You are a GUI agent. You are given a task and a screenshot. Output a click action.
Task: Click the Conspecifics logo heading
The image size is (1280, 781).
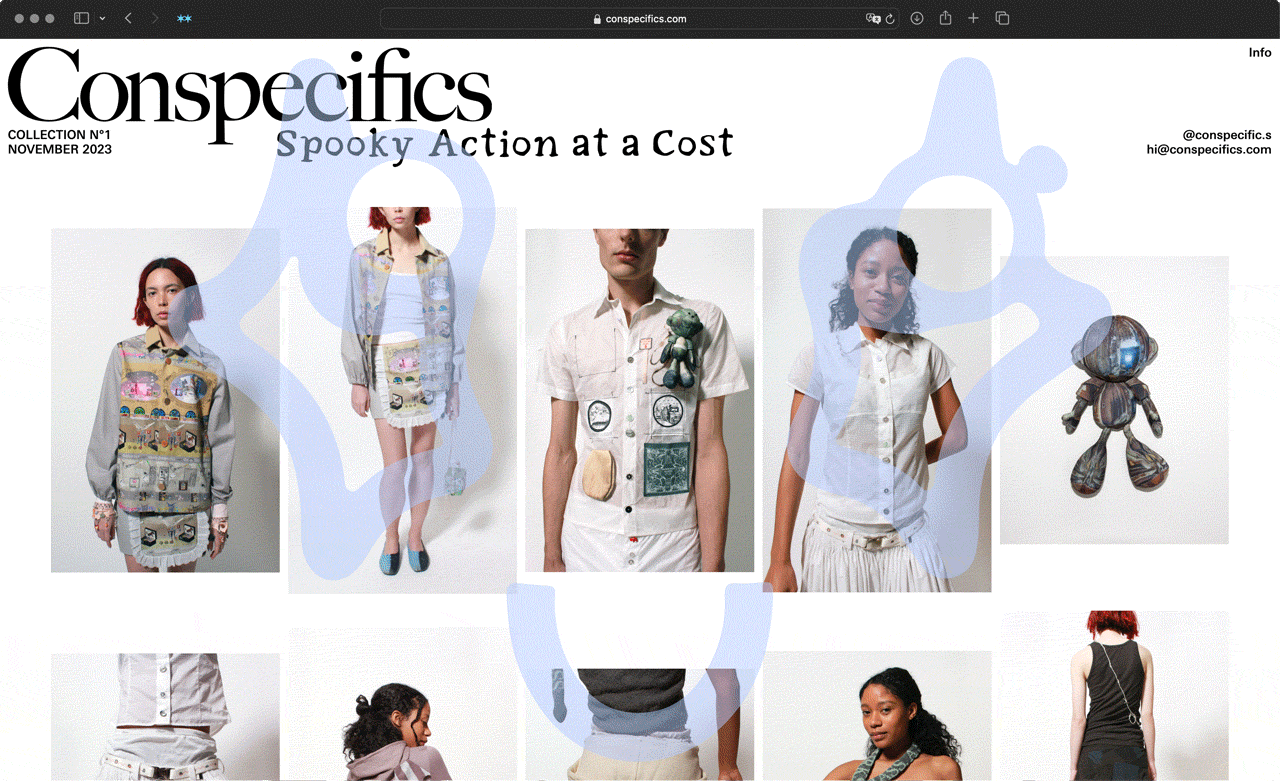250,95
